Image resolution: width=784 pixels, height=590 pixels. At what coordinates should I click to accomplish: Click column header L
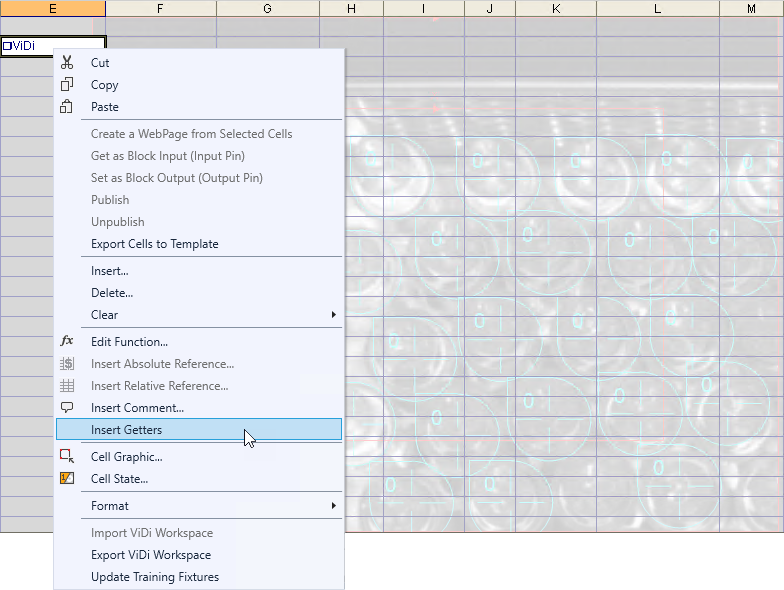click(x=657, y=8)
